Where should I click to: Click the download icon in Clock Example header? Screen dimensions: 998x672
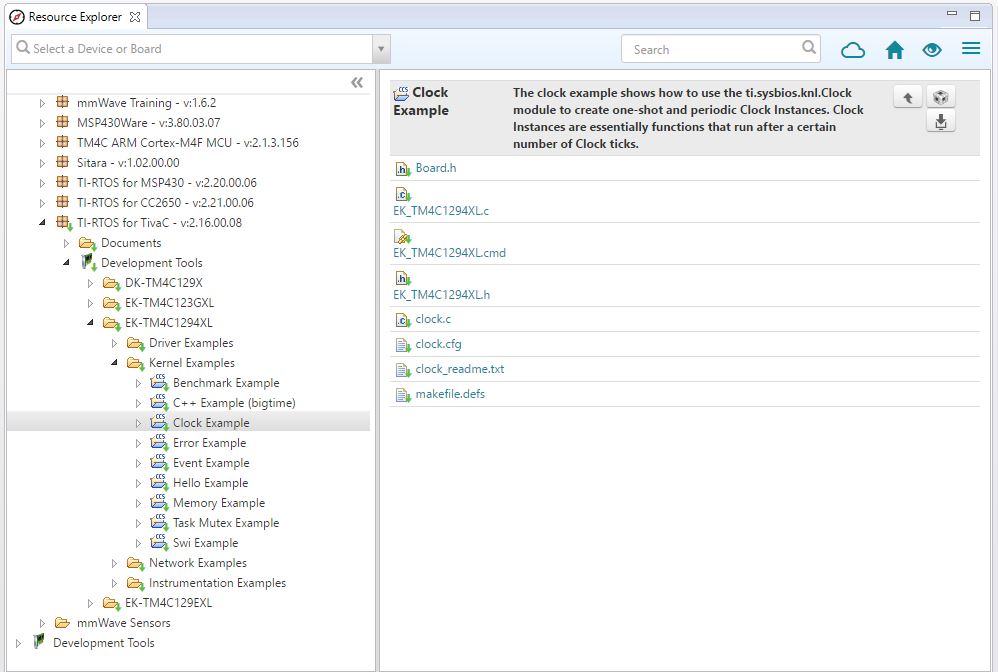click(941, 122)
